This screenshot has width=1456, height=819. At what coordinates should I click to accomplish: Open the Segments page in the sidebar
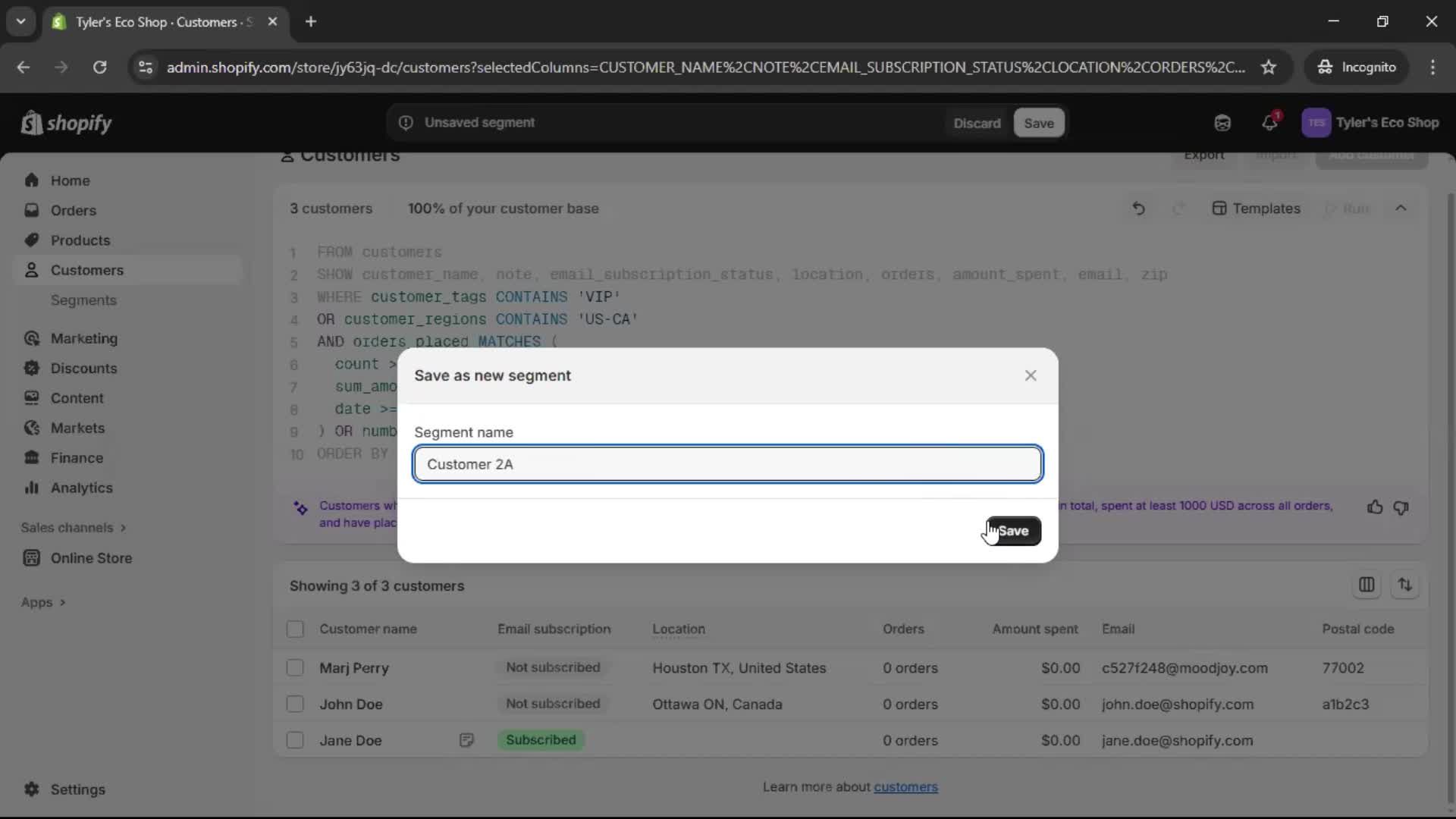coord(84,300)
